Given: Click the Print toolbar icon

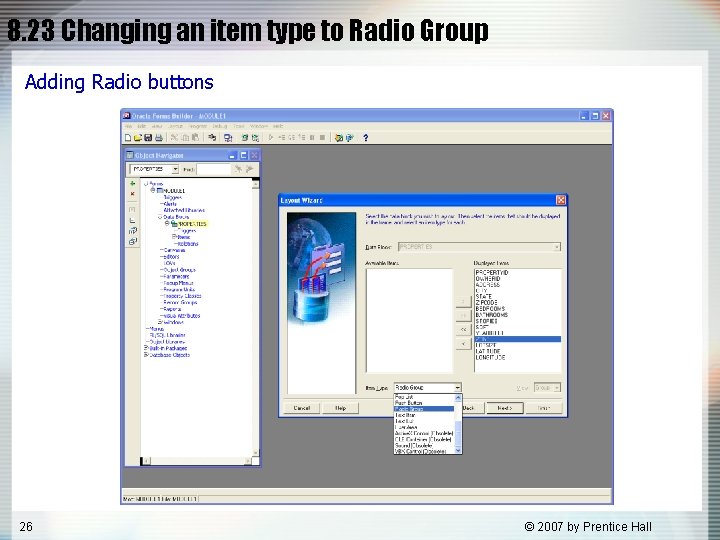Looking at the screenshot, I should click(x=159, y=138).
